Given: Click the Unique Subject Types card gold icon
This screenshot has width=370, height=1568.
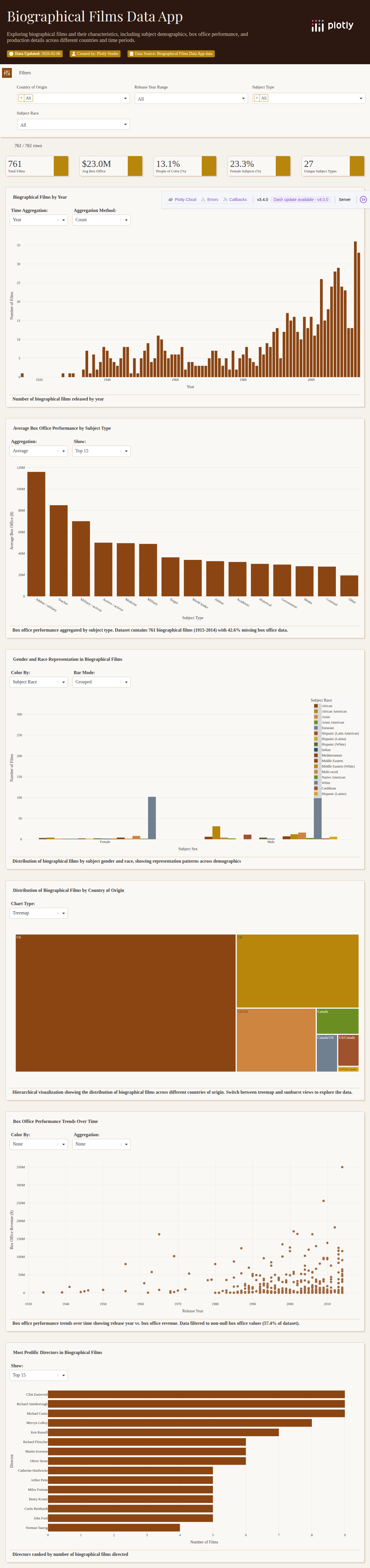Looking at the screenshot, I should 357,166.
